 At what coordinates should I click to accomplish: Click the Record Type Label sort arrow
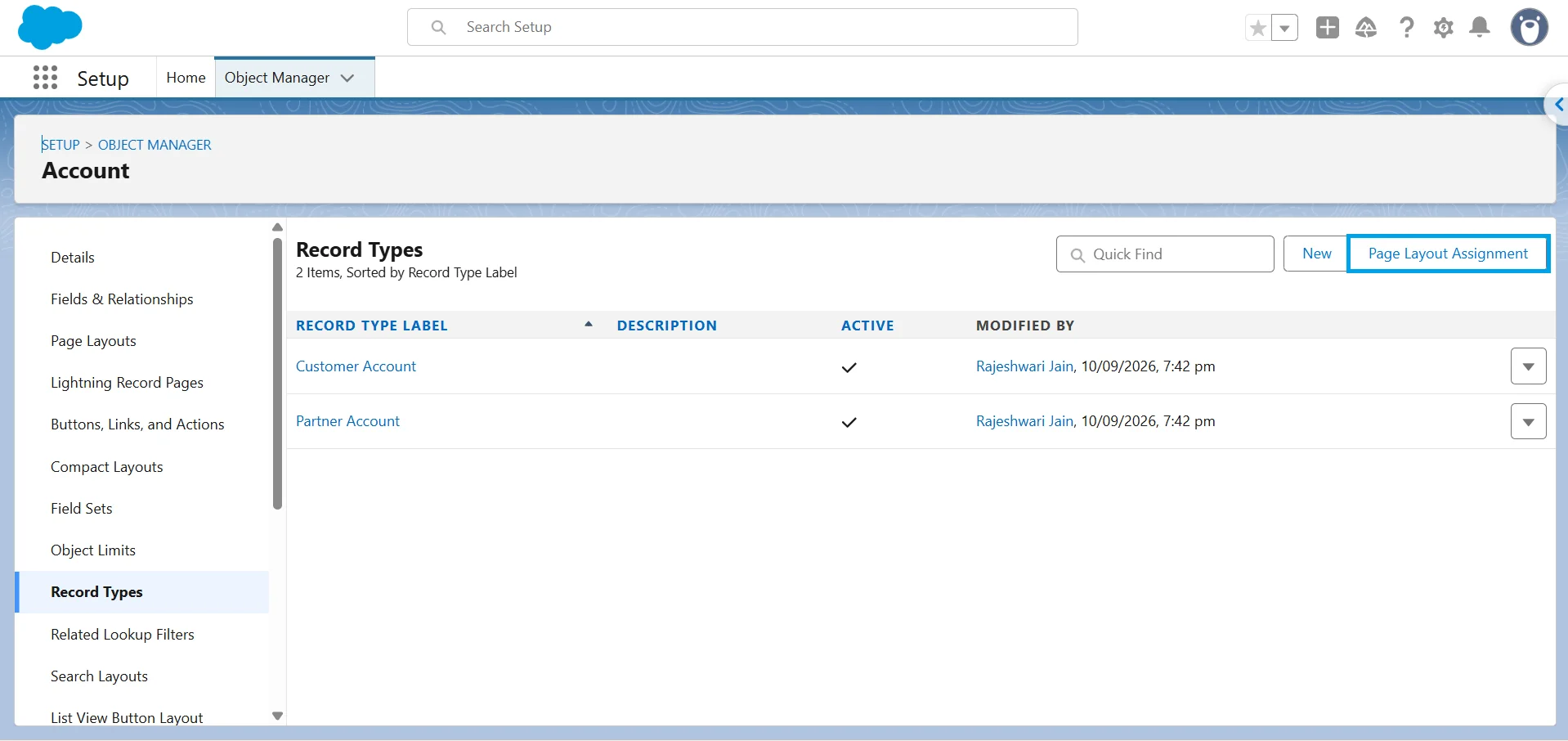(x=588, y=325)
